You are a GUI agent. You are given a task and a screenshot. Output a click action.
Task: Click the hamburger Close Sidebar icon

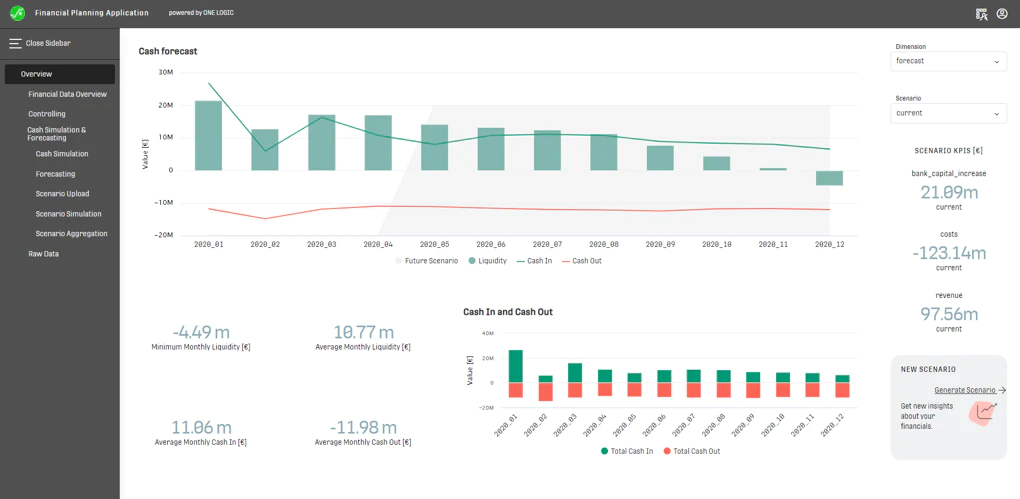pos(15,44)
